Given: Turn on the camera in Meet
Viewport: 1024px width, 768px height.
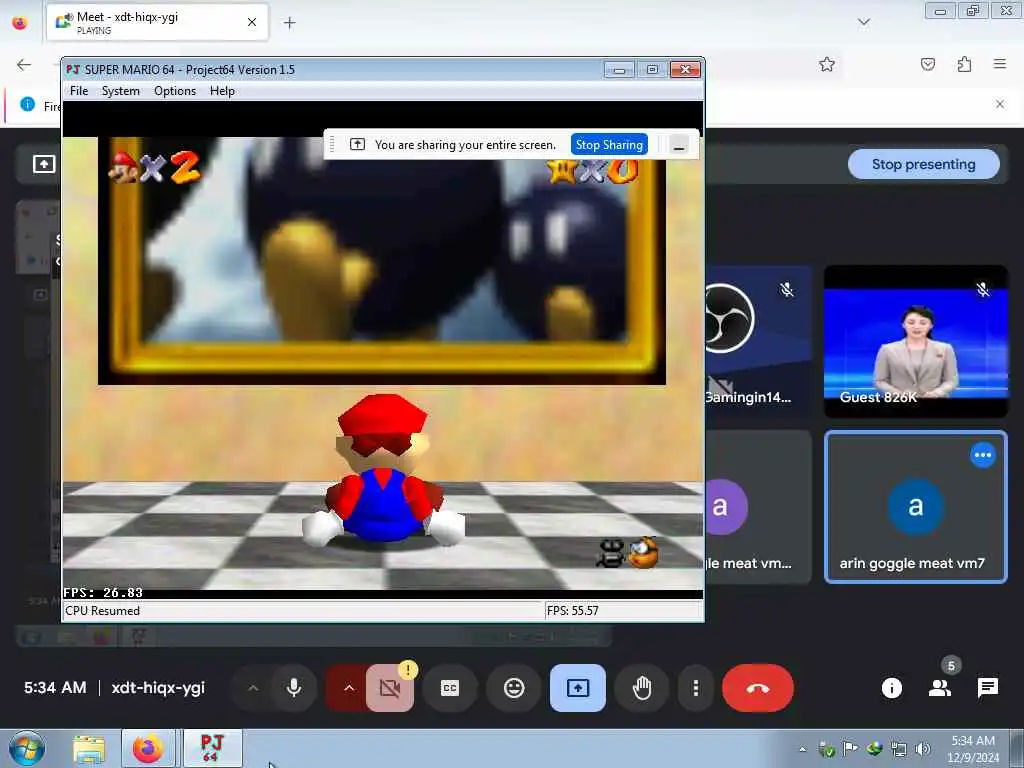Looking at the screenshot, I should pos(390,688).
